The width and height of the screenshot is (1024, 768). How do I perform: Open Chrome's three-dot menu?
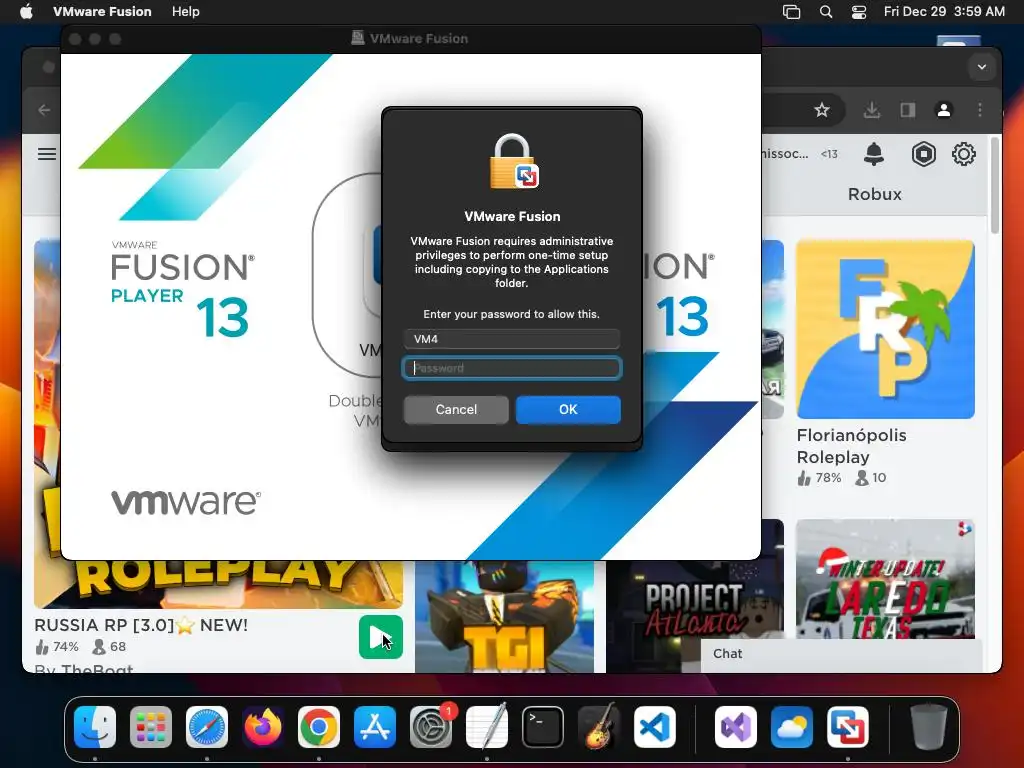tap(980, 110)
